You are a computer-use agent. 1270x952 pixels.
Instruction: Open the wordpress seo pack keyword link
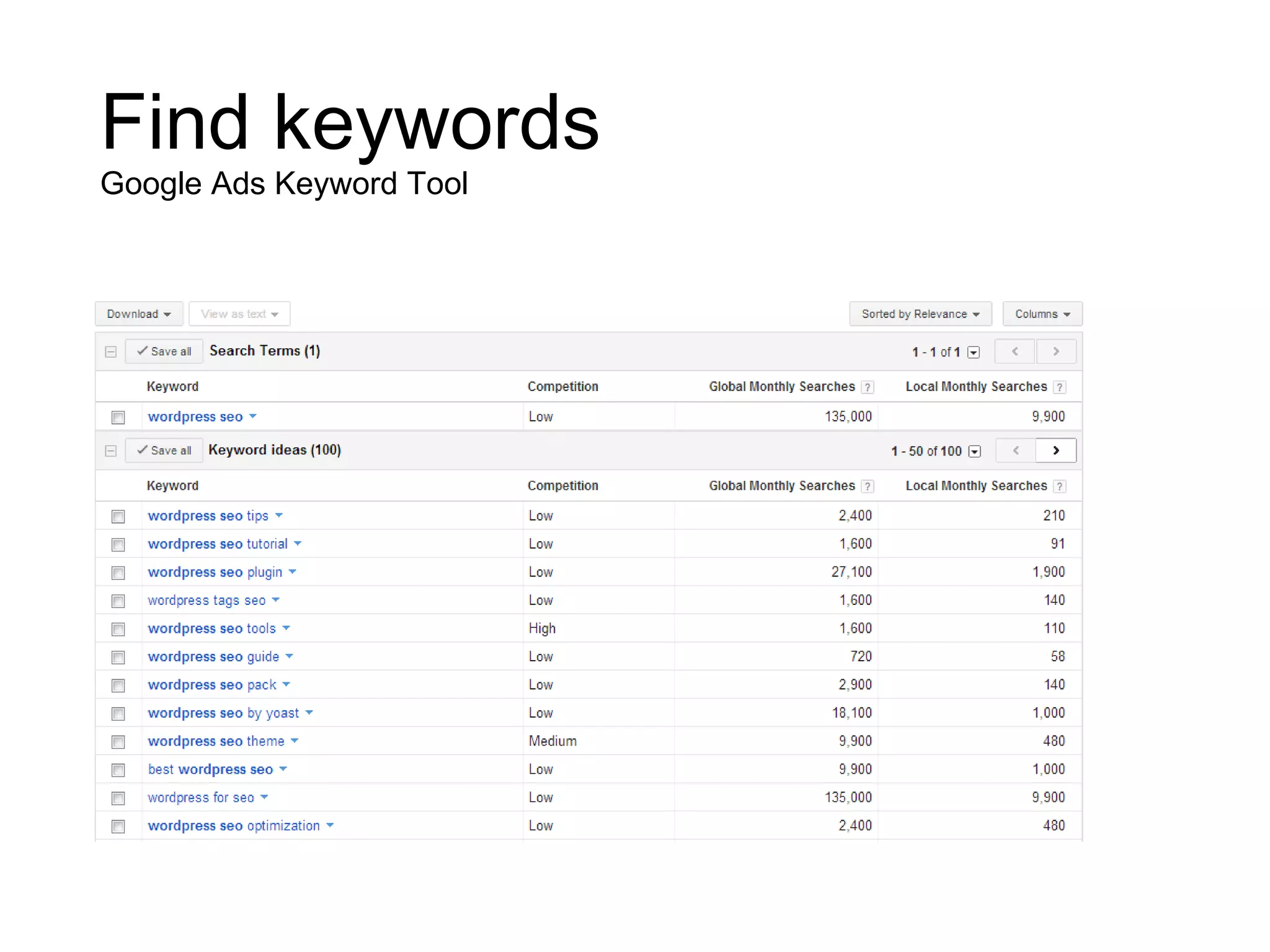click(x=212, y=685)
